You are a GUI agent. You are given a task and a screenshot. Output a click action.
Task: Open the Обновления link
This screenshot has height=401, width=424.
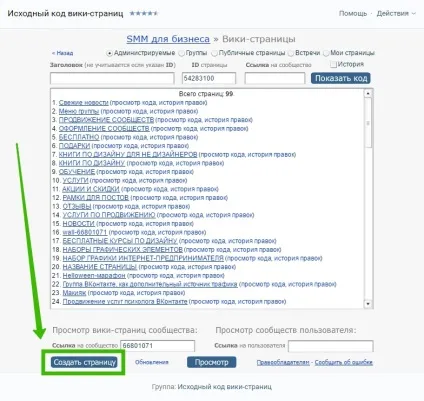pos(152,362)
